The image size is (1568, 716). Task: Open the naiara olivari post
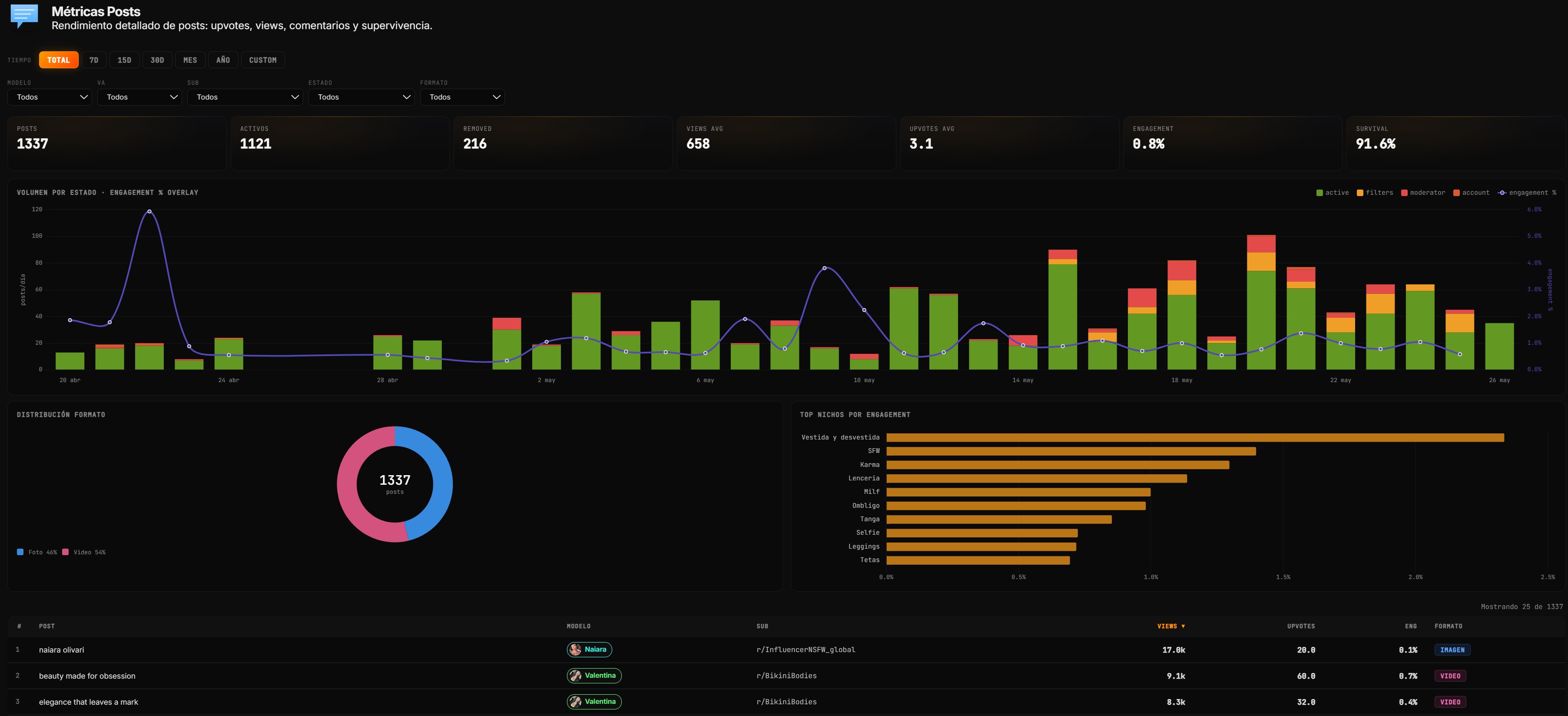pyautogui.click(x=62, y=649)
